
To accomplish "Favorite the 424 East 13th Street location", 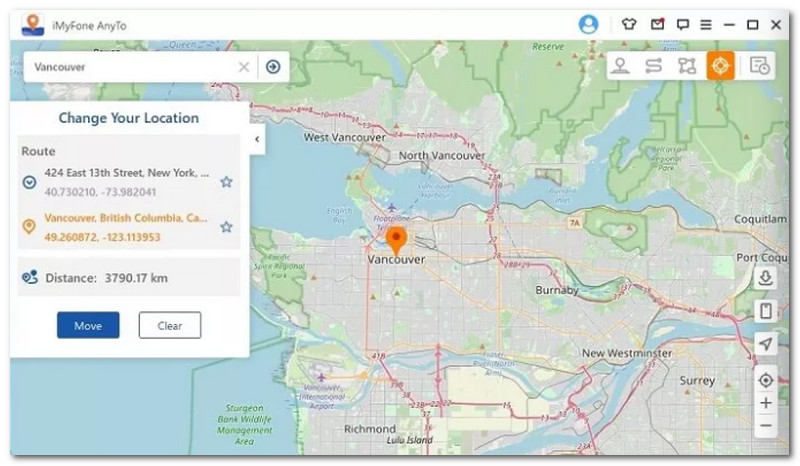I will click(226, 182).
